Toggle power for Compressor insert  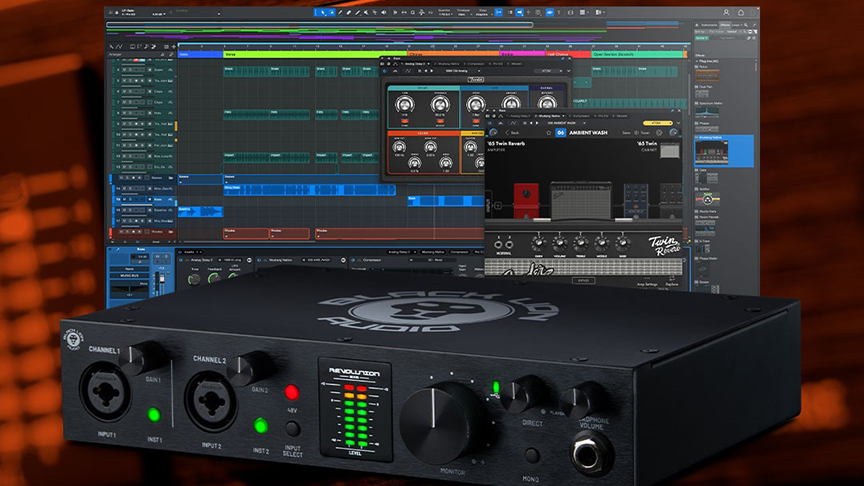(354, 260)
